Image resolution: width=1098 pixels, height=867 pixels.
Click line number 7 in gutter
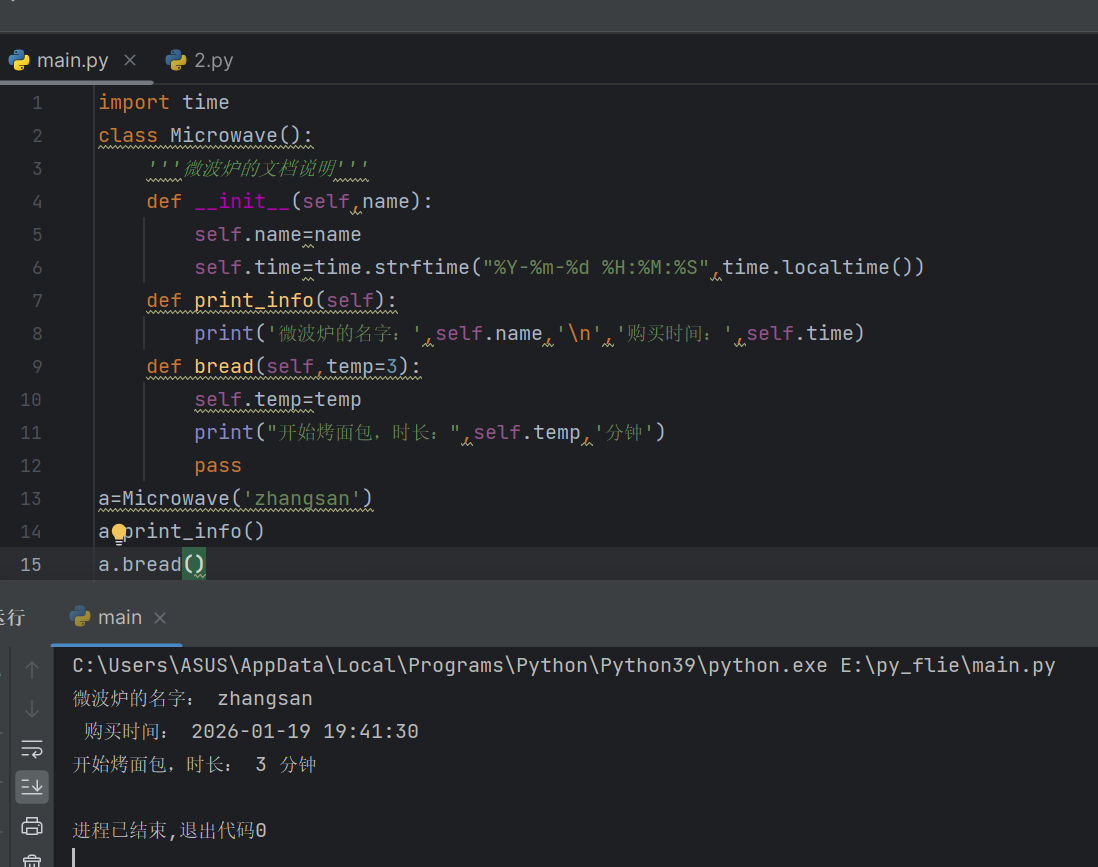click(x=37, y=300)
